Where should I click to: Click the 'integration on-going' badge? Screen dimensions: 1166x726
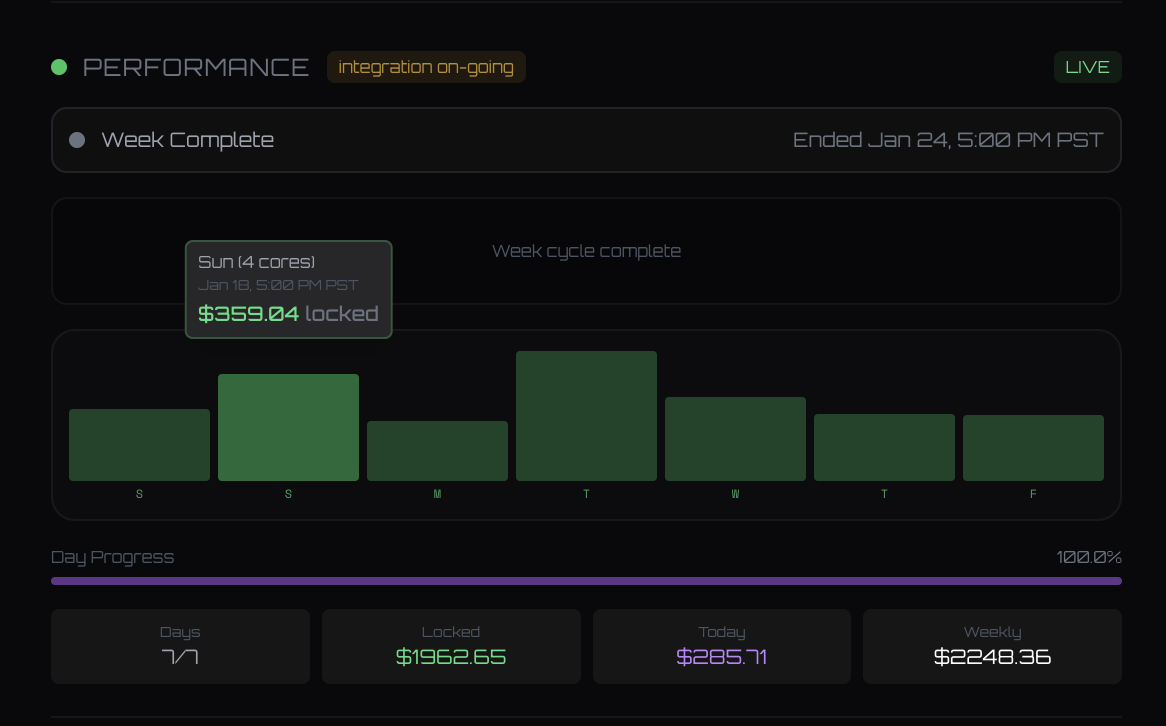(x=426, y=67)
